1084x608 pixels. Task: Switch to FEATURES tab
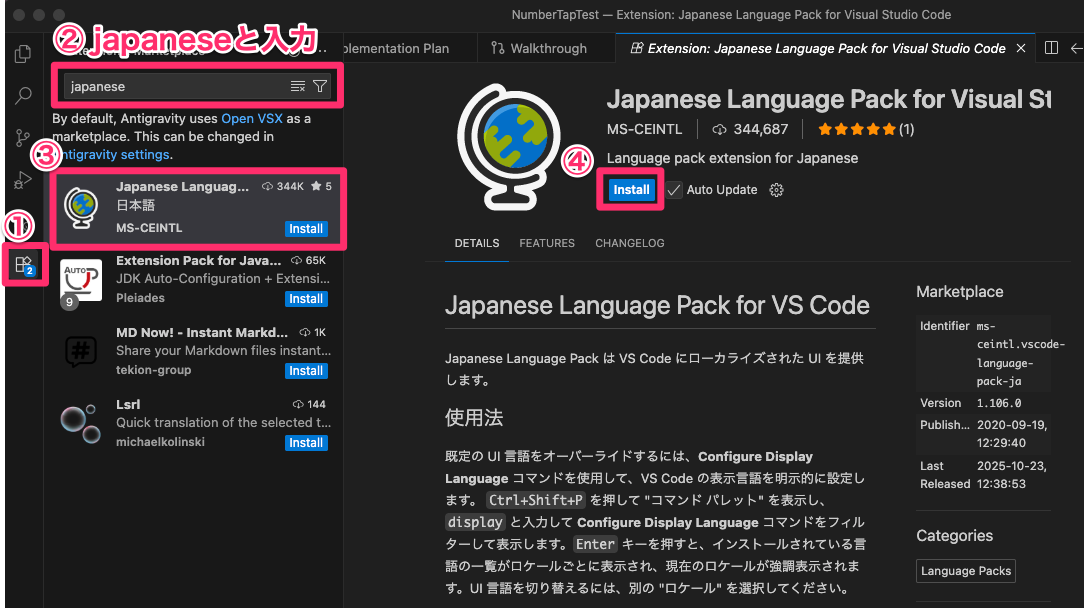547,243
